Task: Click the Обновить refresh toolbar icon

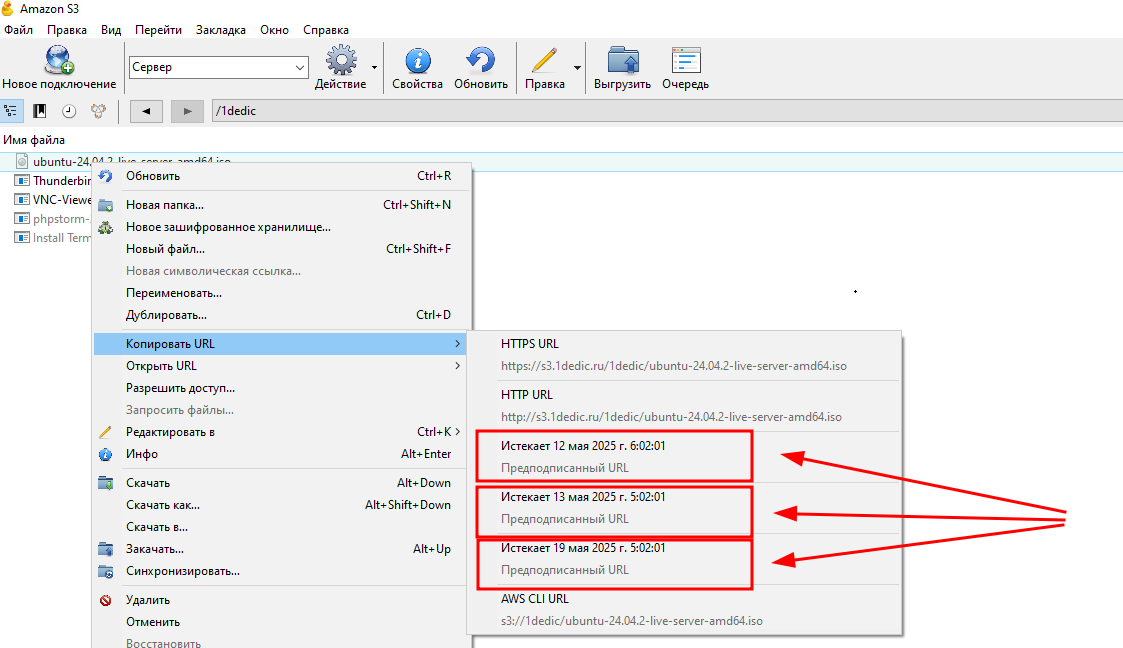Action: (481, 60)
